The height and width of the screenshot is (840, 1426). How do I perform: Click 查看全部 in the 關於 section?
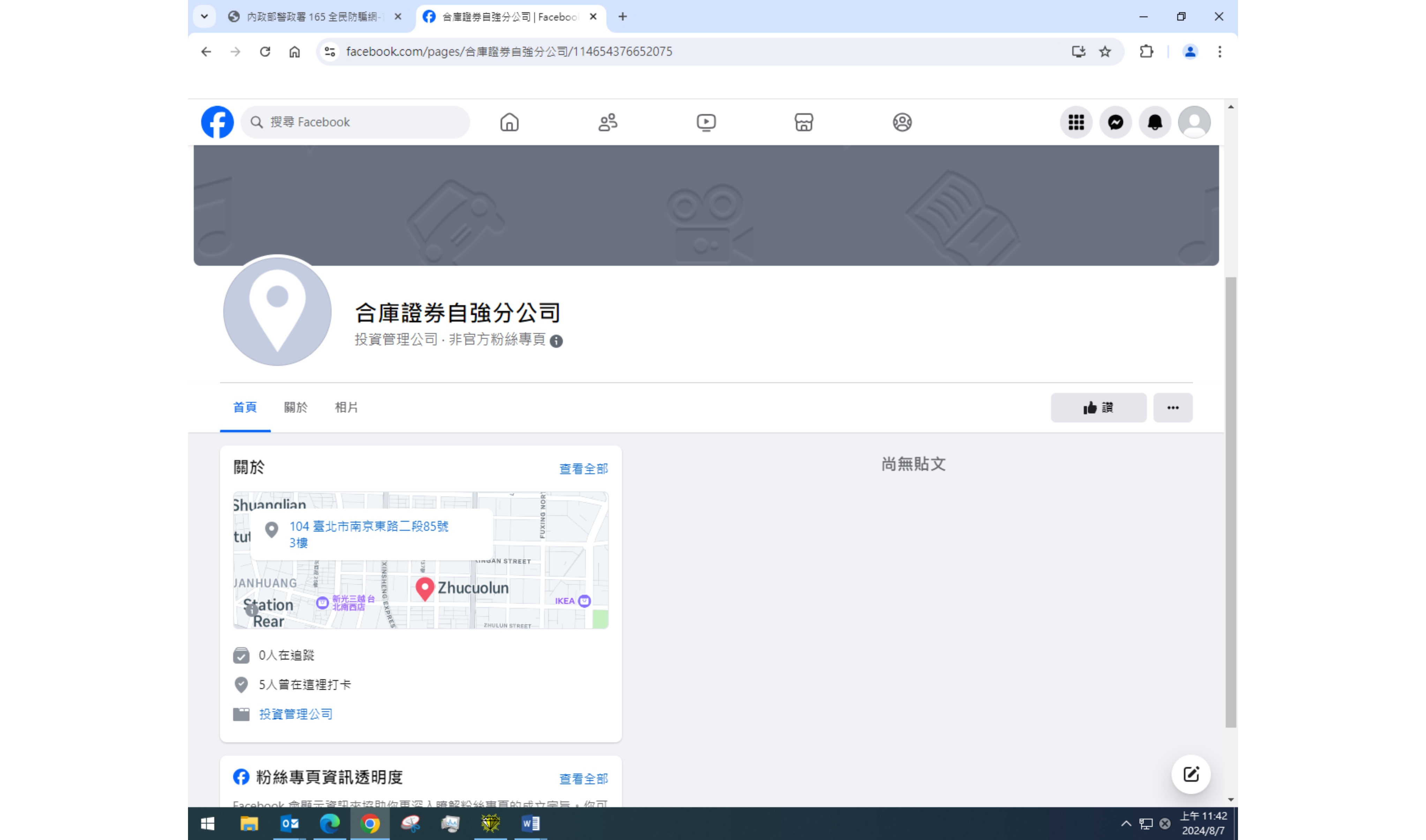[584, 469]
